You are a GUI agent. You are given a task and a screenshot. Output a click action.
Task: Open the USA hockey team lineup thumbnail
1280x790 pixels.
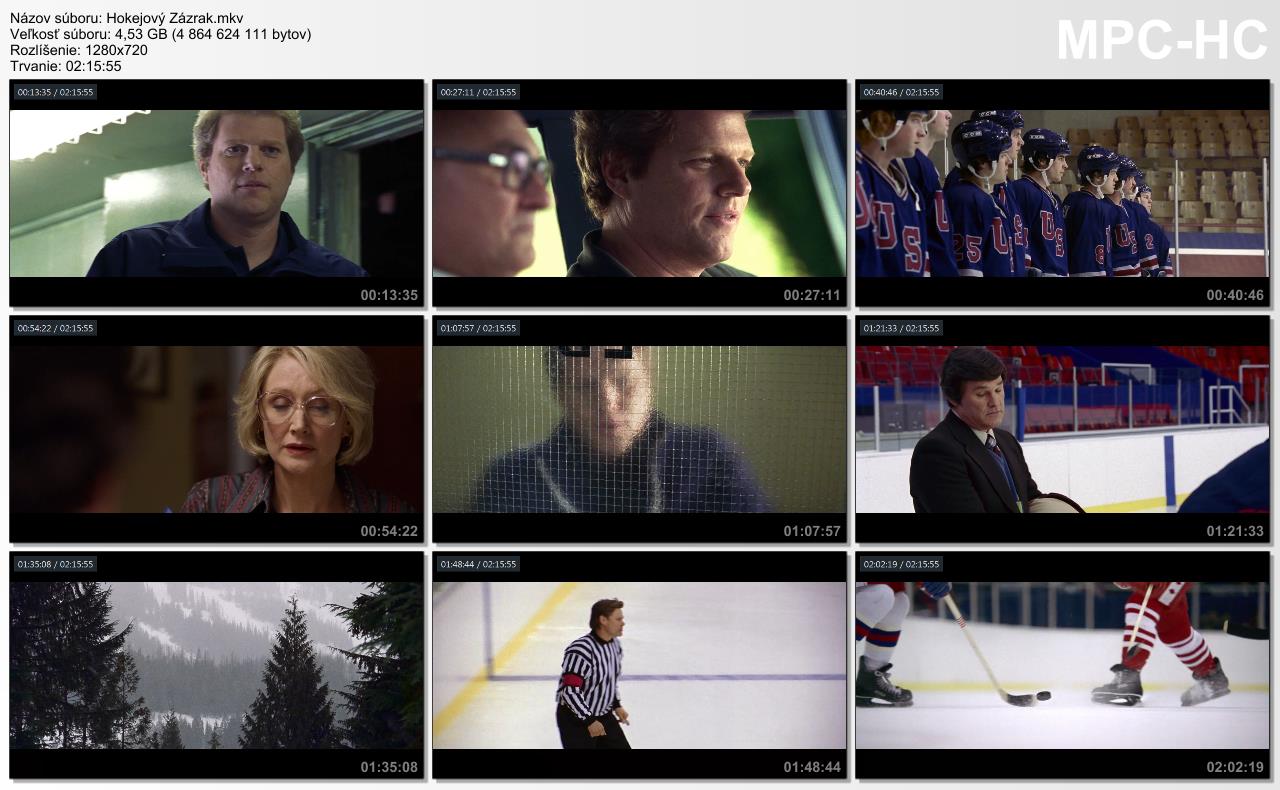point(1062,193)
